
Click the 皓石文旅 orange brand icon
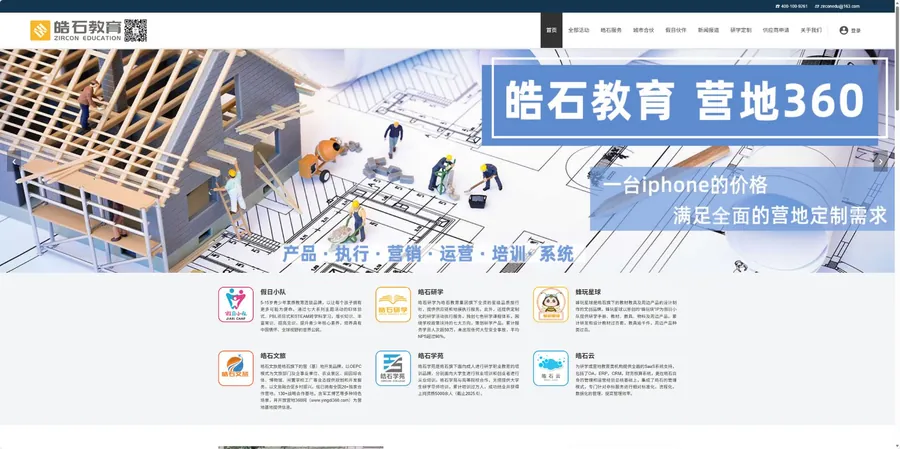pos(235,368)
